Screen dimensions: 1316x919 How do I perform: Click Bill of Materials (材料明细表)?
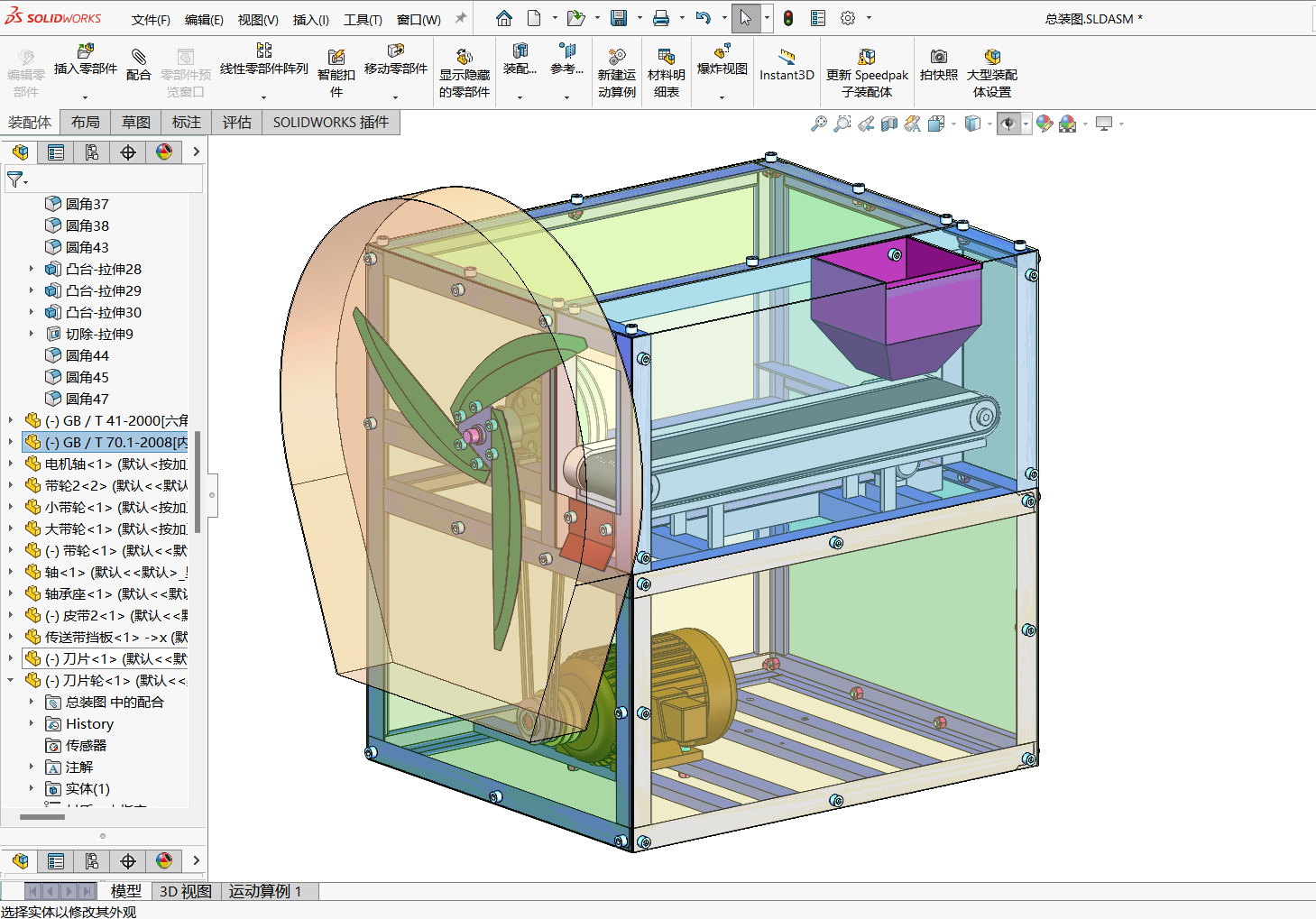(667, 72)
